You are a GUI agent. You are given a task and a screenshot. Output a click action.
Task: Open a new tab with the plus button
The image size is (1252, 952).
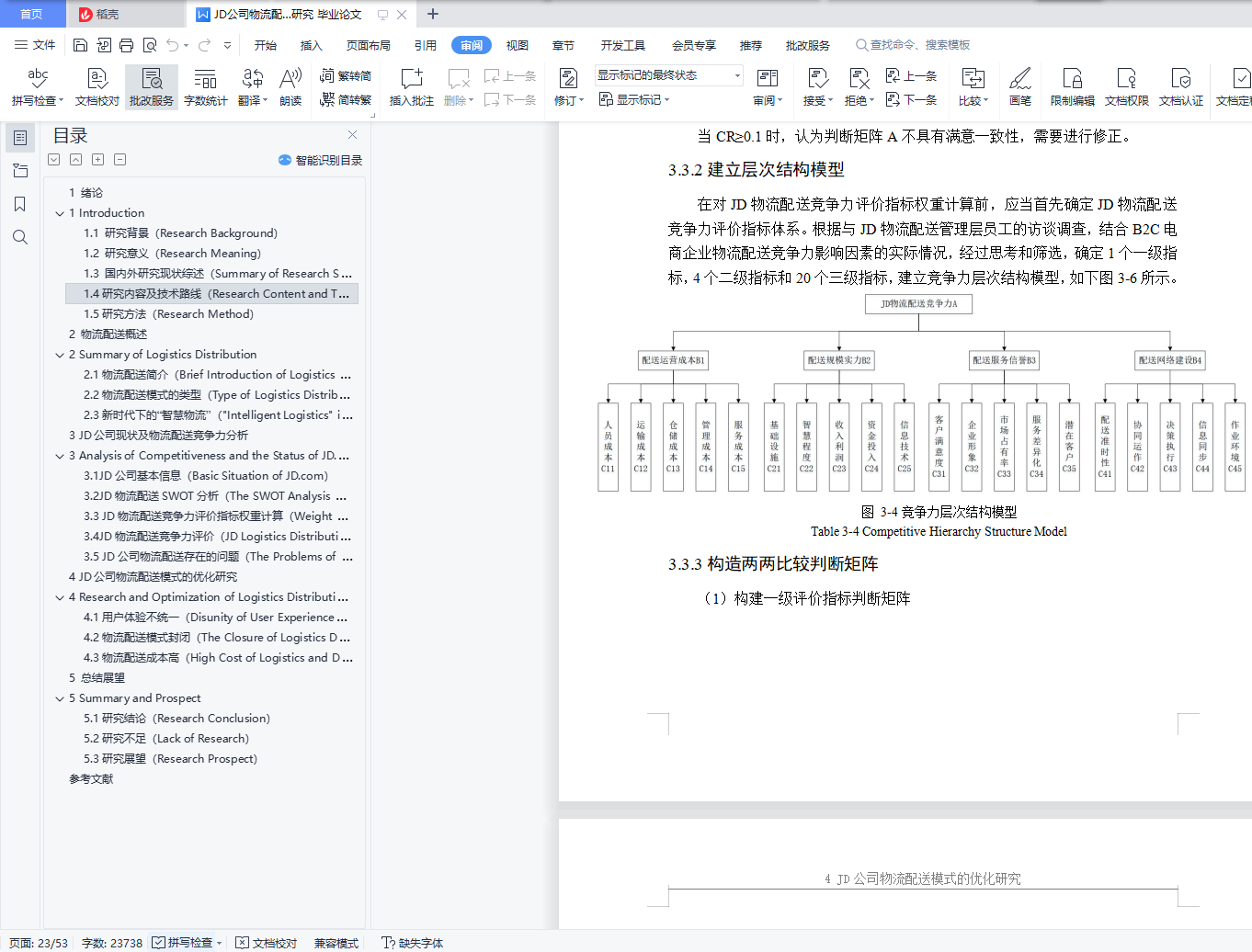coord(433,14)
